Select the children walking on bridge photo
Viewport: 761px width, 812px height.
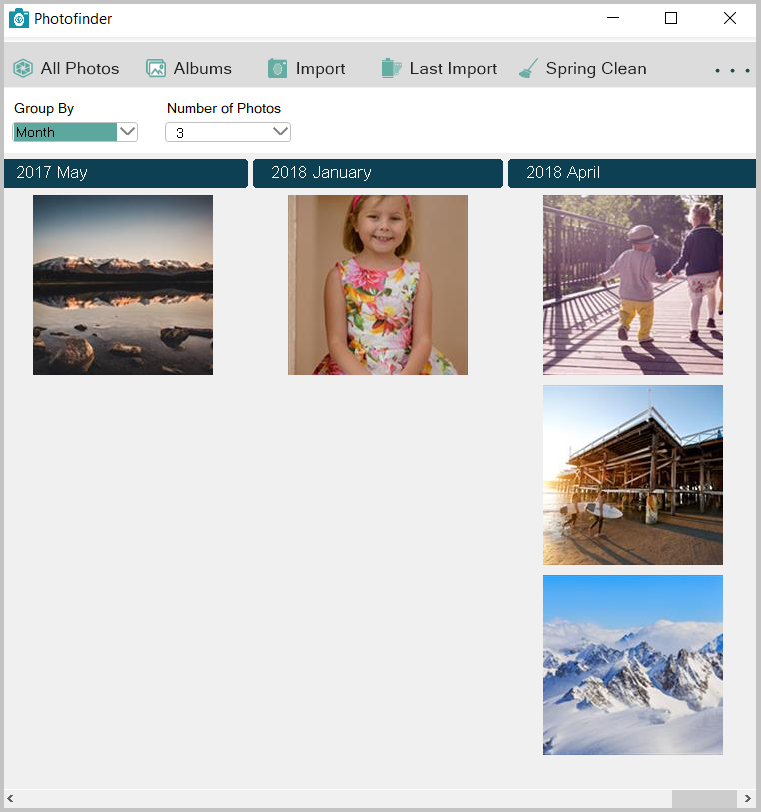pos(633,285)
